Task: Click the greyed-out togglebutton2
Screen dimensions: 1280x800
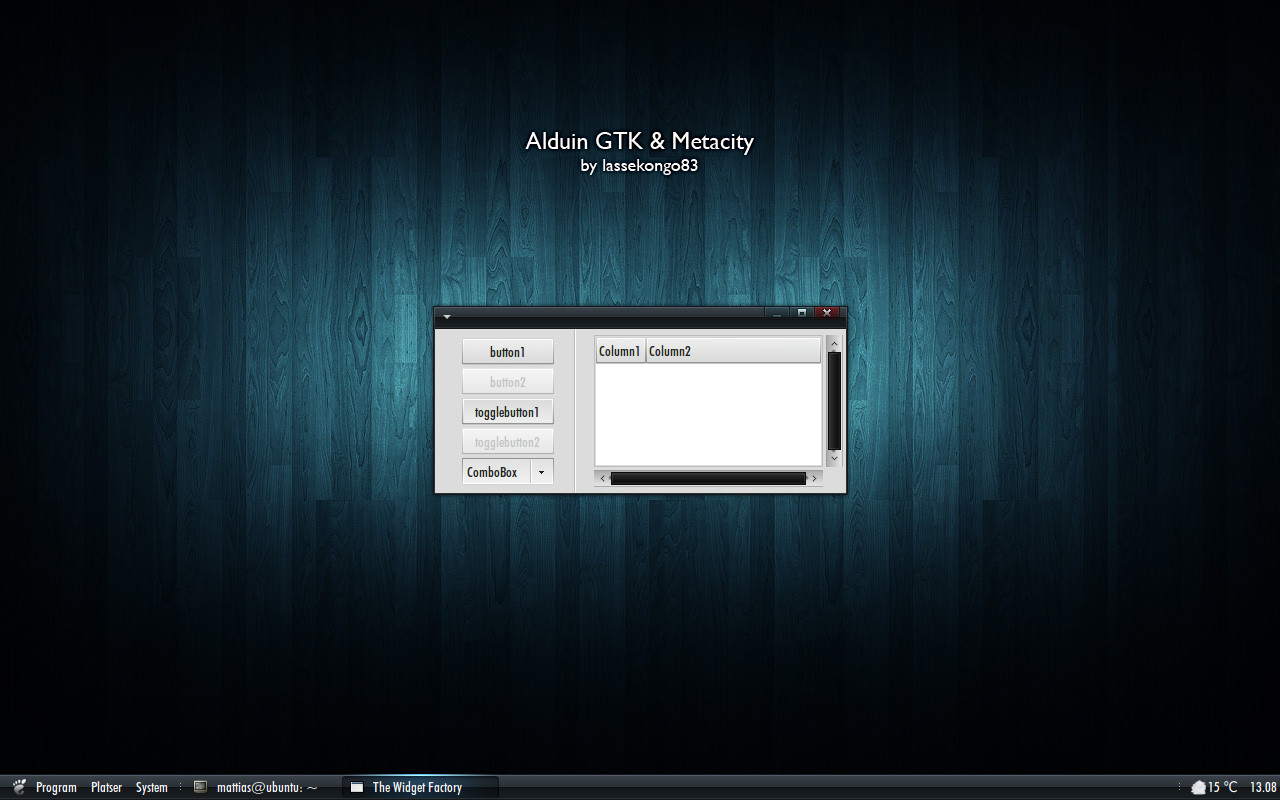Action: click(507, 442)
